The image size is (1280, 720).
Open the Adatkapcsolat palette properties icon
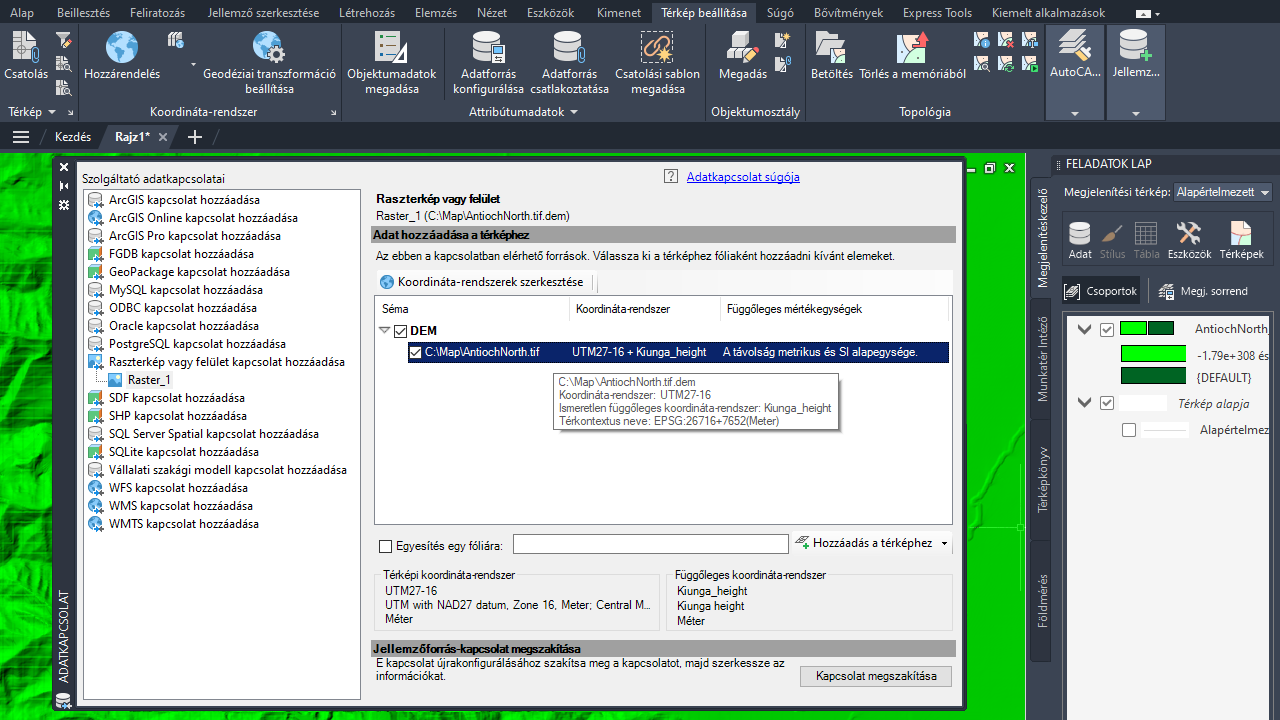point(64,205)
